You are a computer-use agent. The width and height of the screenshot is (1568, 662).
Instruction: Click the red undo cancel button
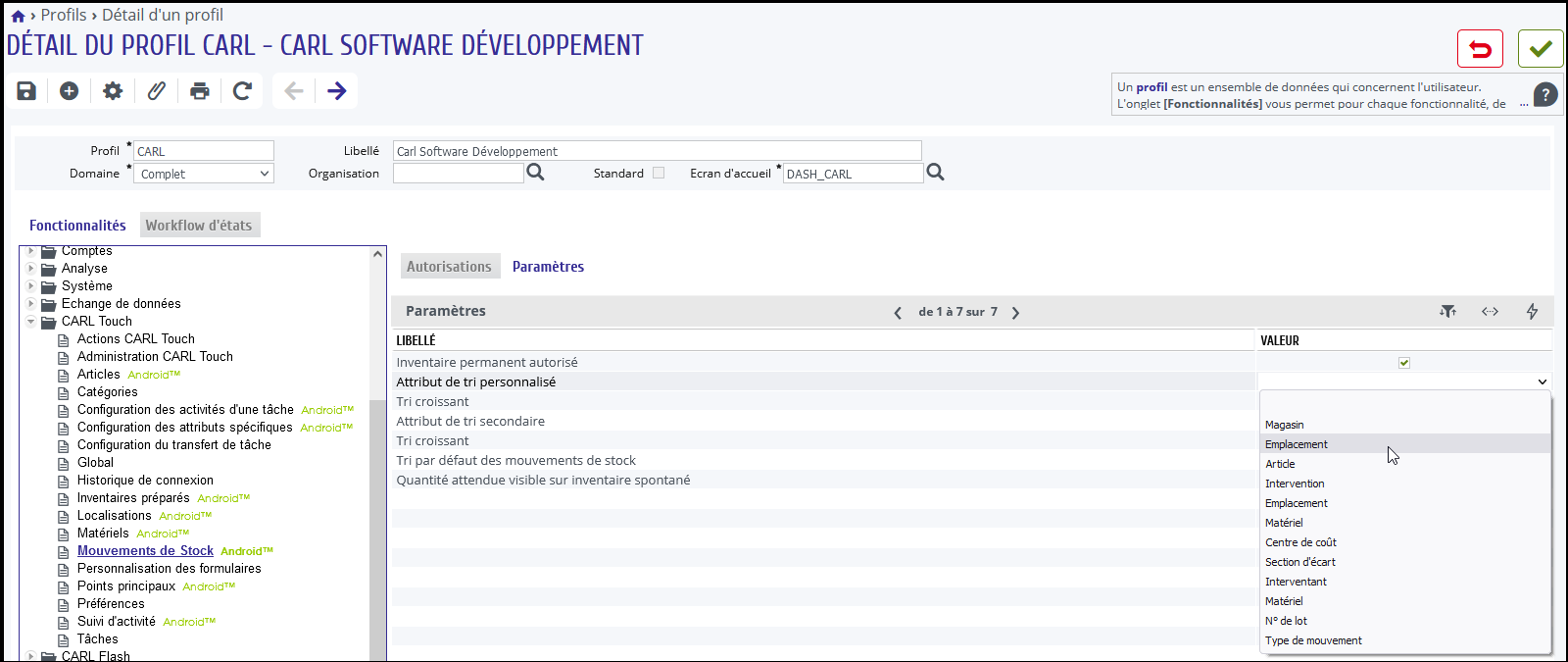[1480, 49]
